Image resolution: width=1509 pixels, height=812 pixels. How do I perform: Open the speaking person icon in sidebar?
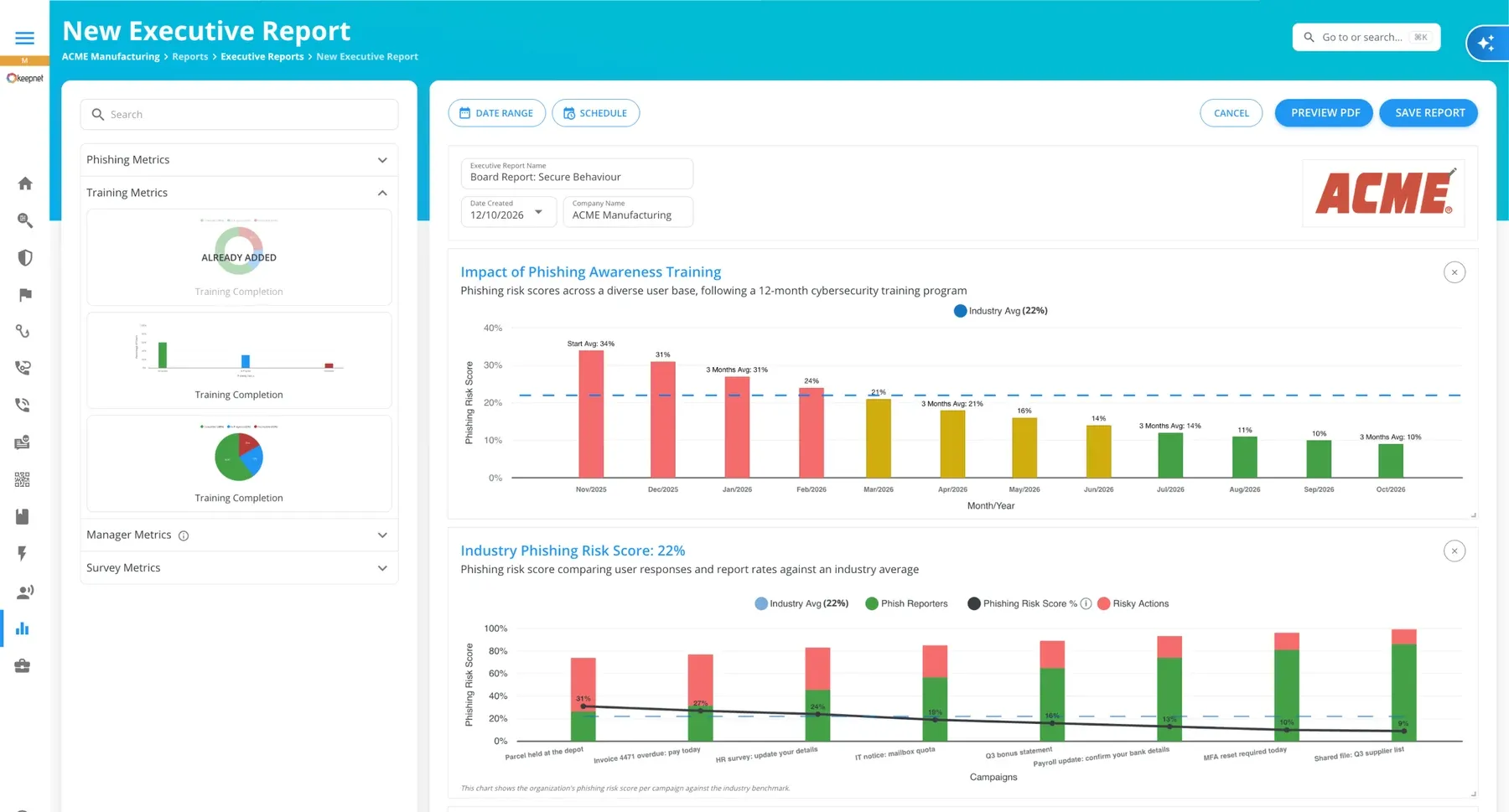[24, 592]
